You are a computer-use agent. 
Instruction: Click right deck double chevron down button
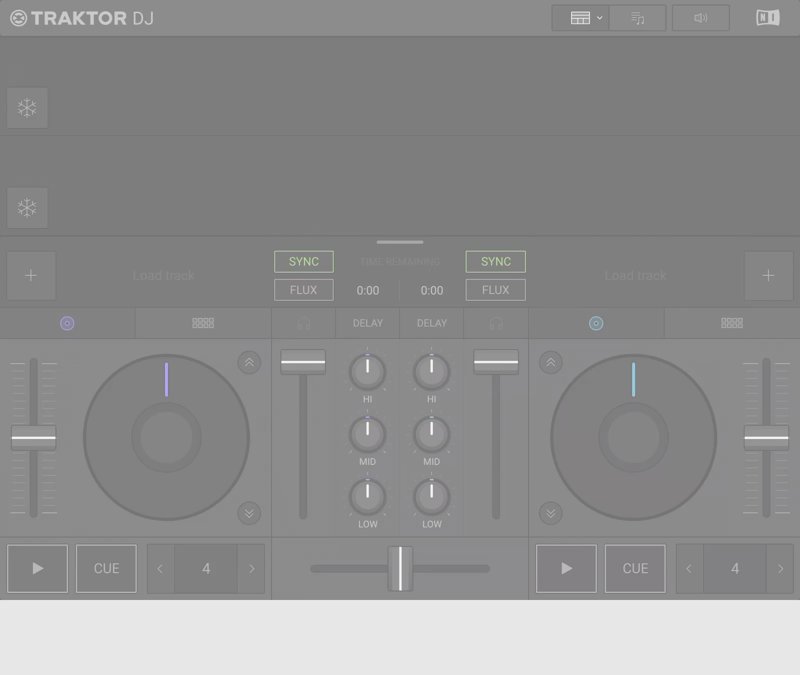[x=550, y=514]
